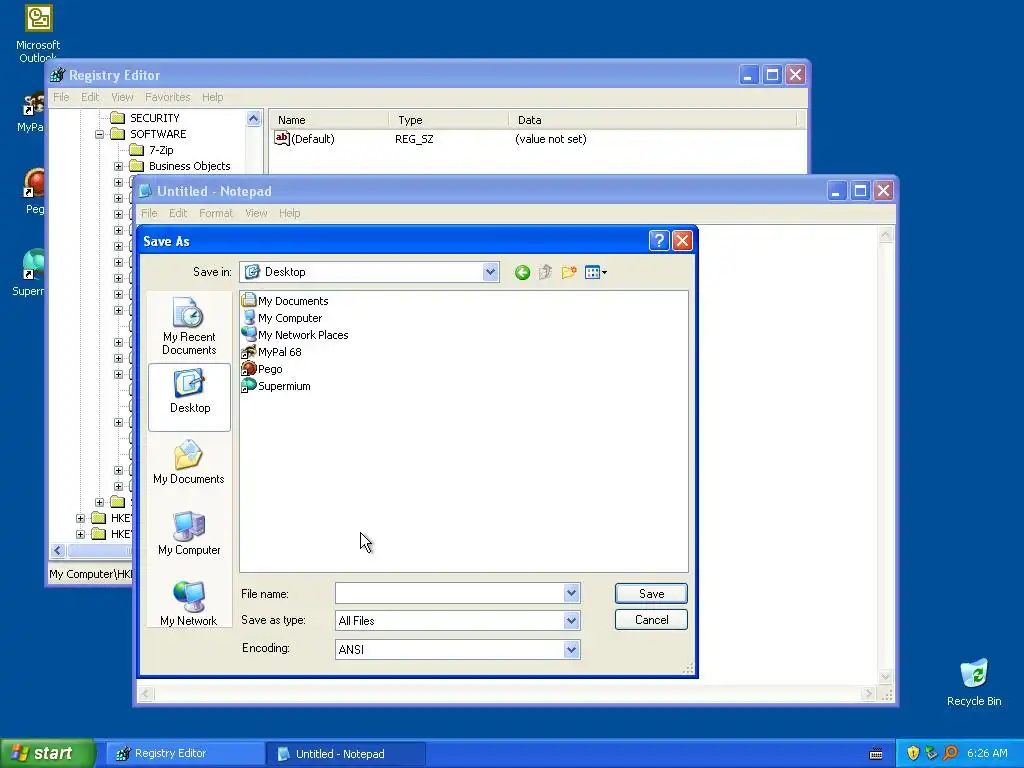Screen dimensions: 1024x768
Task: Select the MyPal 68 shortcut in the file list
Action: (x=272, y=352)
